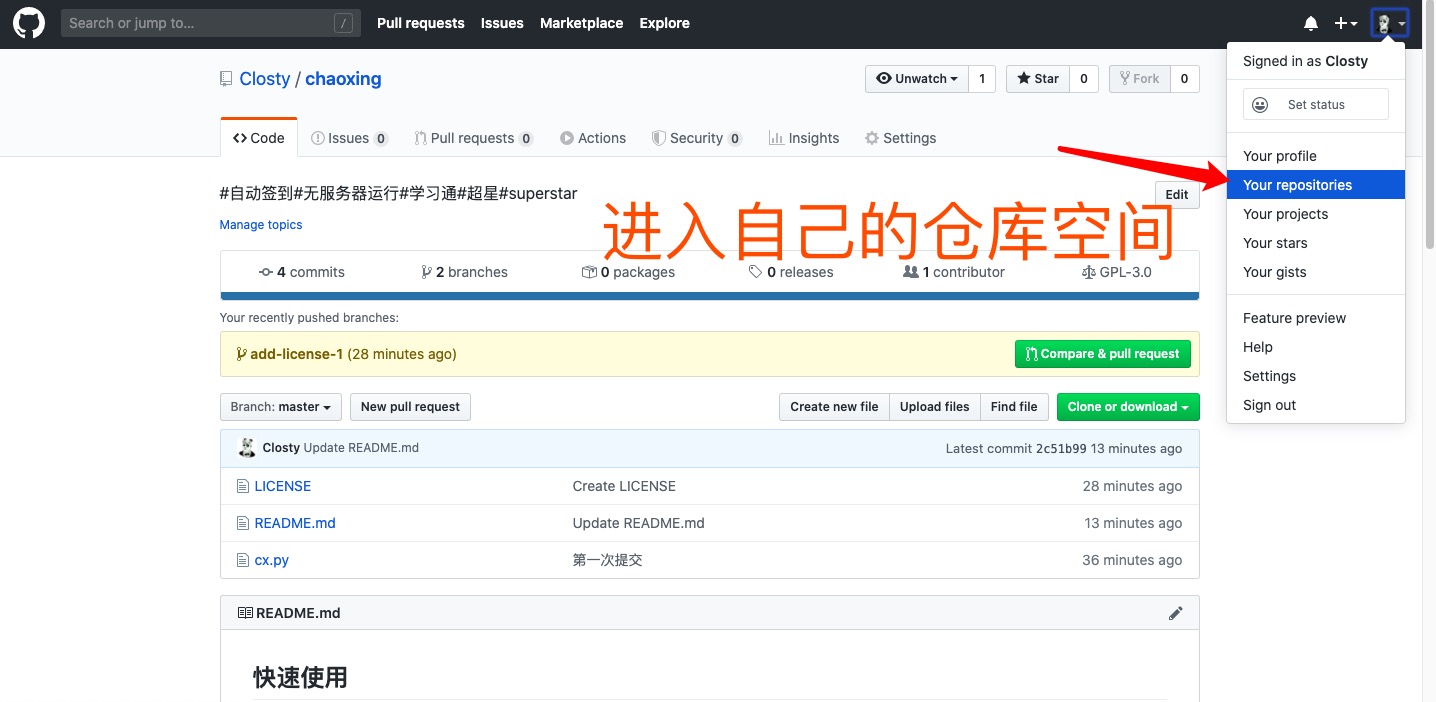Click the Closty owner link

[x=265, y=79]
